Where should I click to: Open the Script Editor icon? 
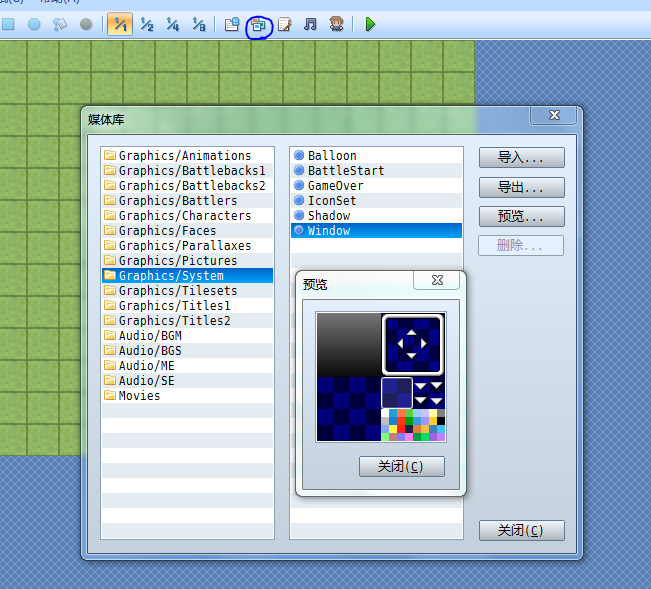(x=284, y=24)
